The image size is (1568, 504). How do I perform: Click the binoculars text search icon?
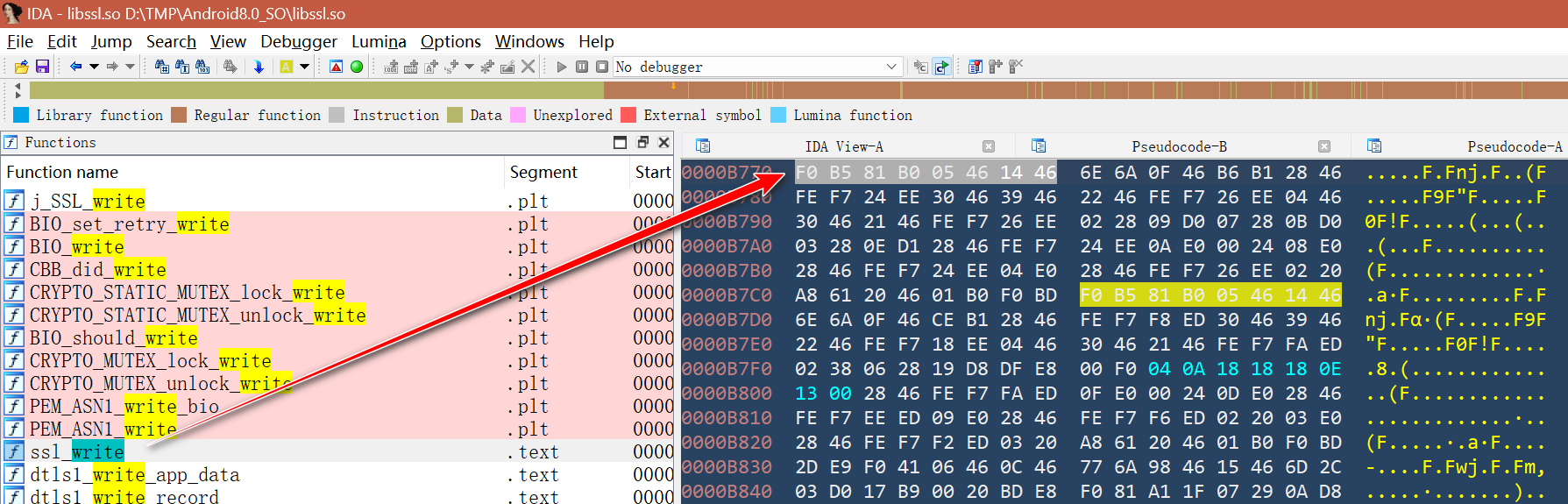182,67
